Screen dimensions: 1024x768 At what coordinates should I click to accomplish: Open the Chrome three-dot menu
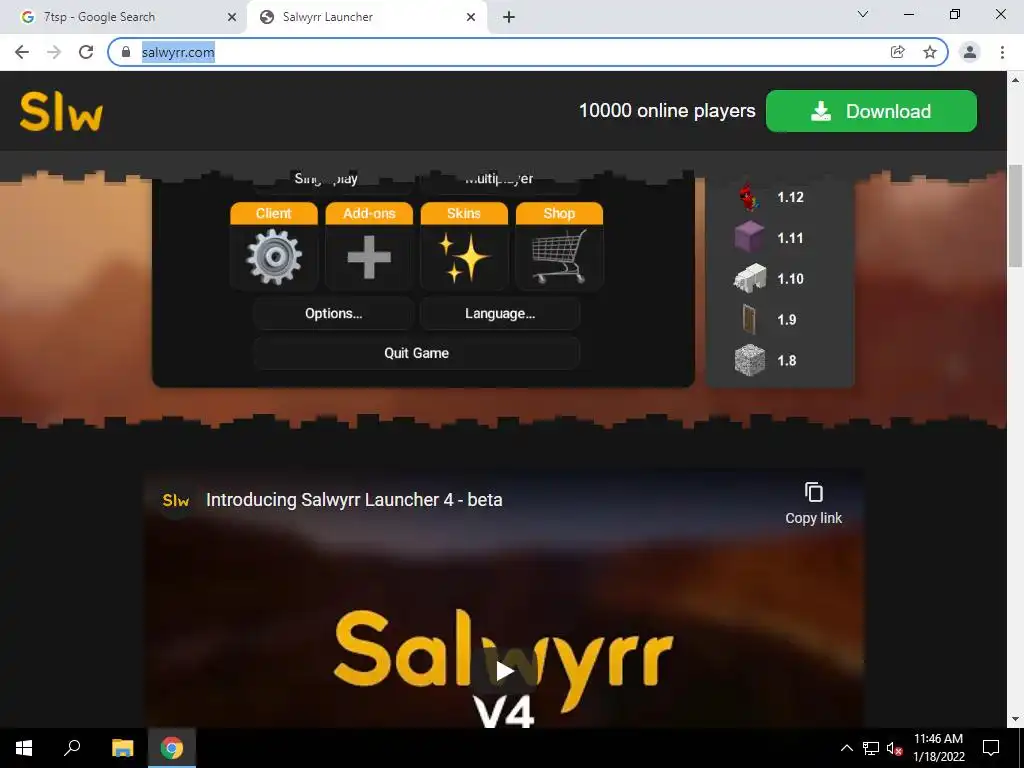pyautogui.click(x=1002, y=52)
